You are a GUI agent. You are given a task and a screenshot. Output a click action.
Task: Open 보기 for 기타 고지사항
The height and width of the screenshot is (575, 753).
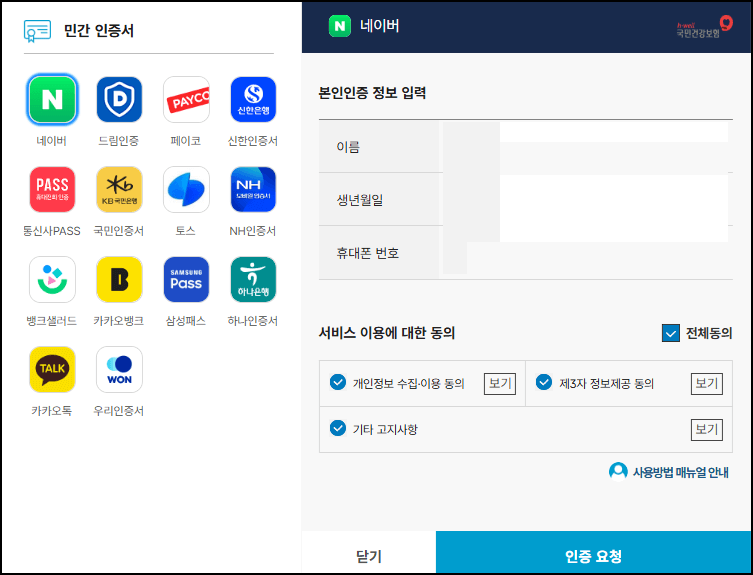click(x=706, y=429)
